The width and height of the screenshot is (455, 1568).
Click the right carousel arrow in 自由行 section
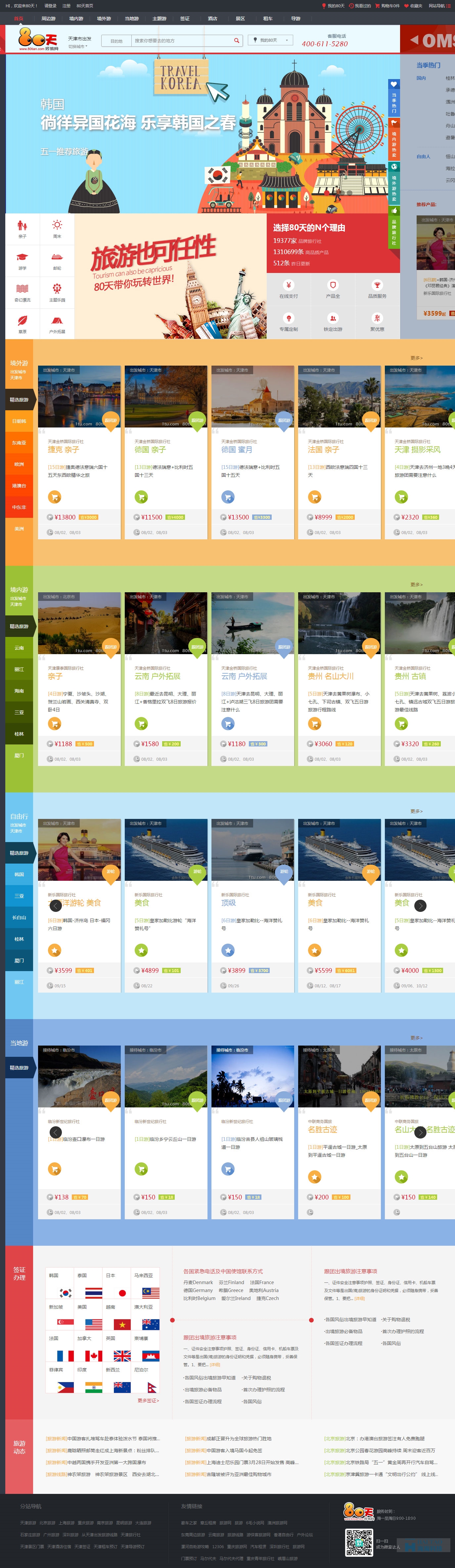[x=420, y=906]
